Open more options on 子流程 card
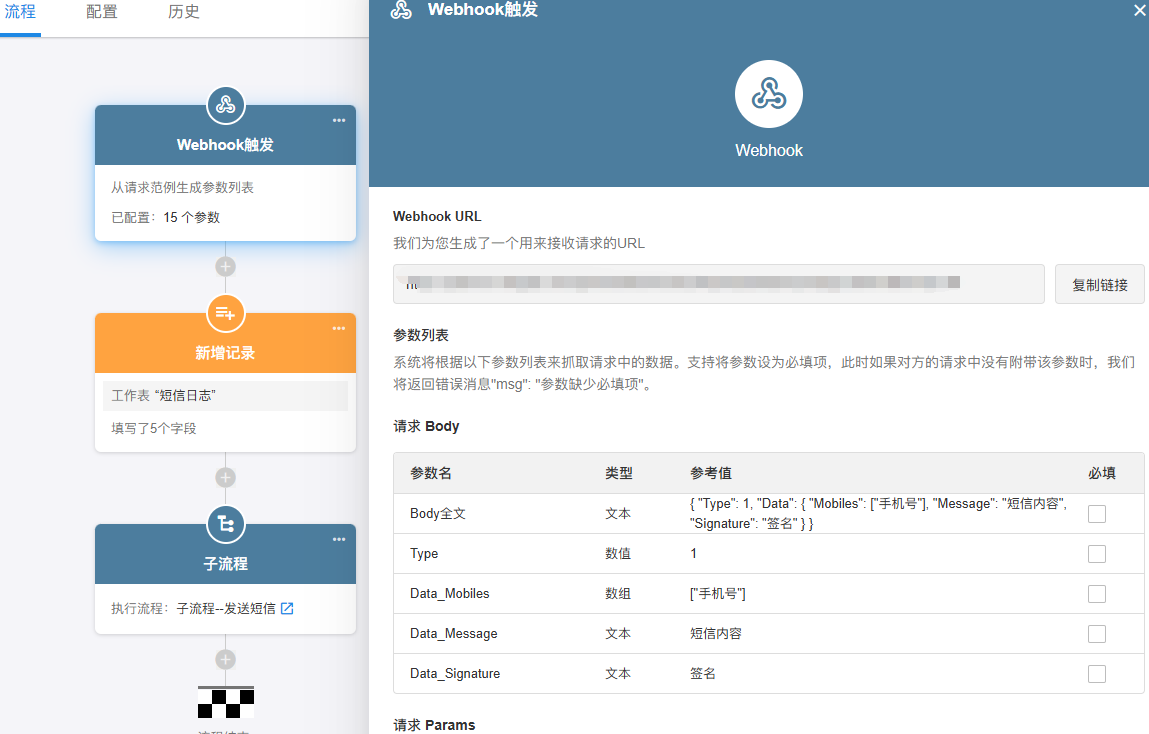 coord(339,540)
